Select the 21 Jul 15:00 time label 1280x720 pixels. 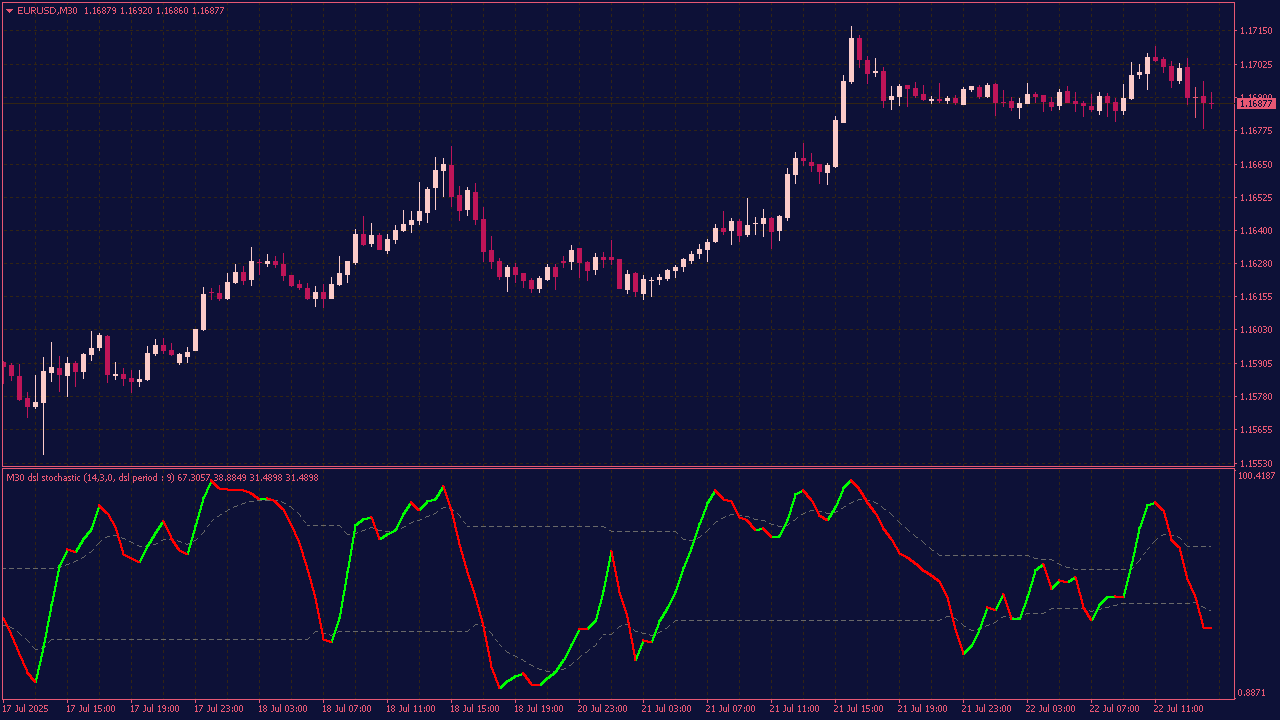point(859,709)
